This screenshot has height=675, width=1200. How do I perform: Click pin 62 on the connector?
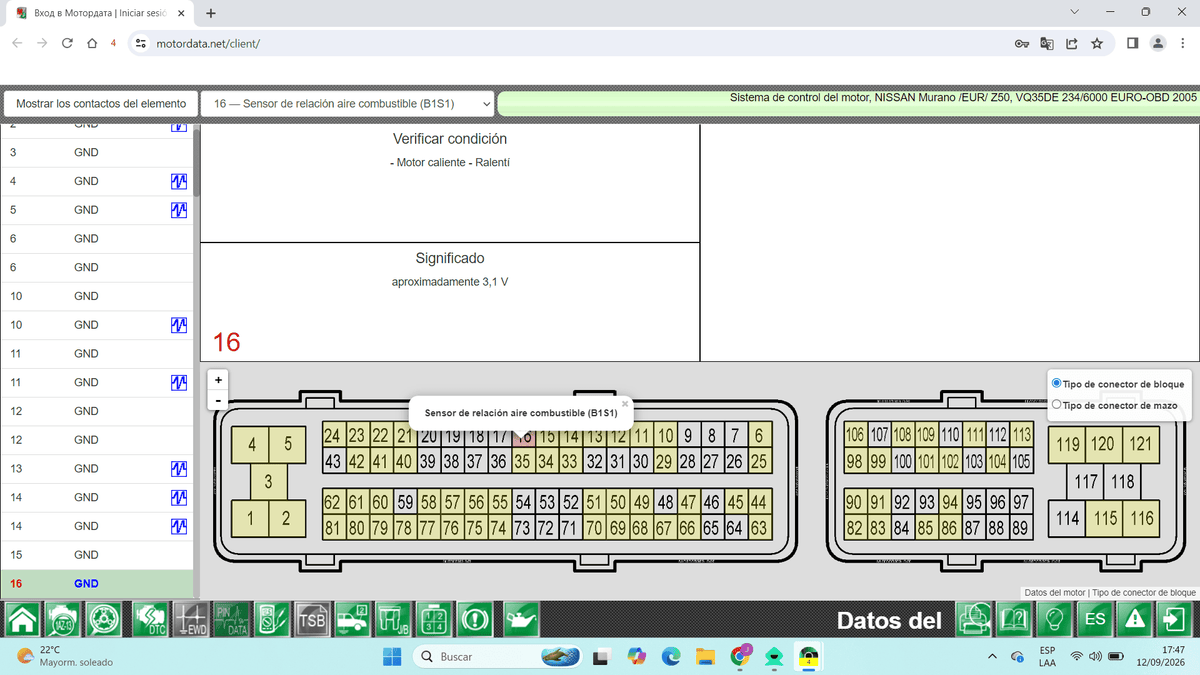pos(333,502)
